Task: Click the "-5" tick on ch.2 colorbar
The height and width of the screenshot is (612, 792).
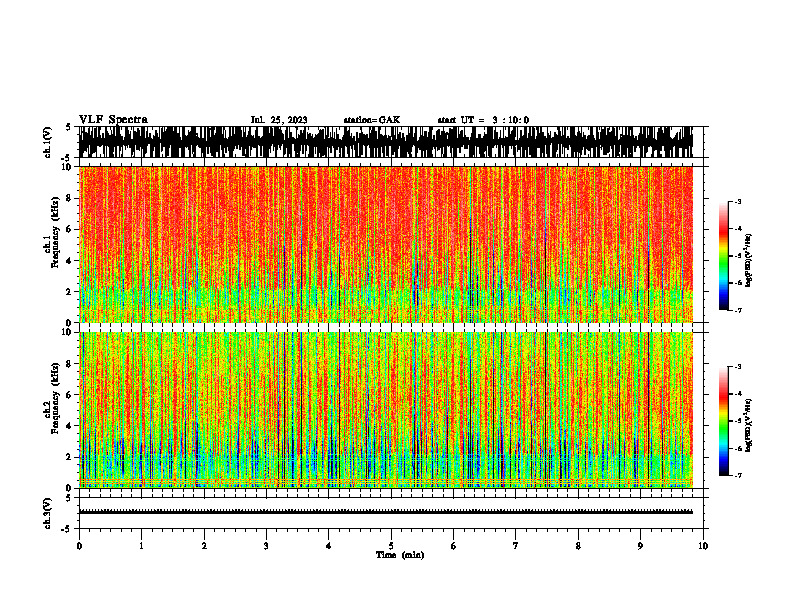Action: click(737, 421)
